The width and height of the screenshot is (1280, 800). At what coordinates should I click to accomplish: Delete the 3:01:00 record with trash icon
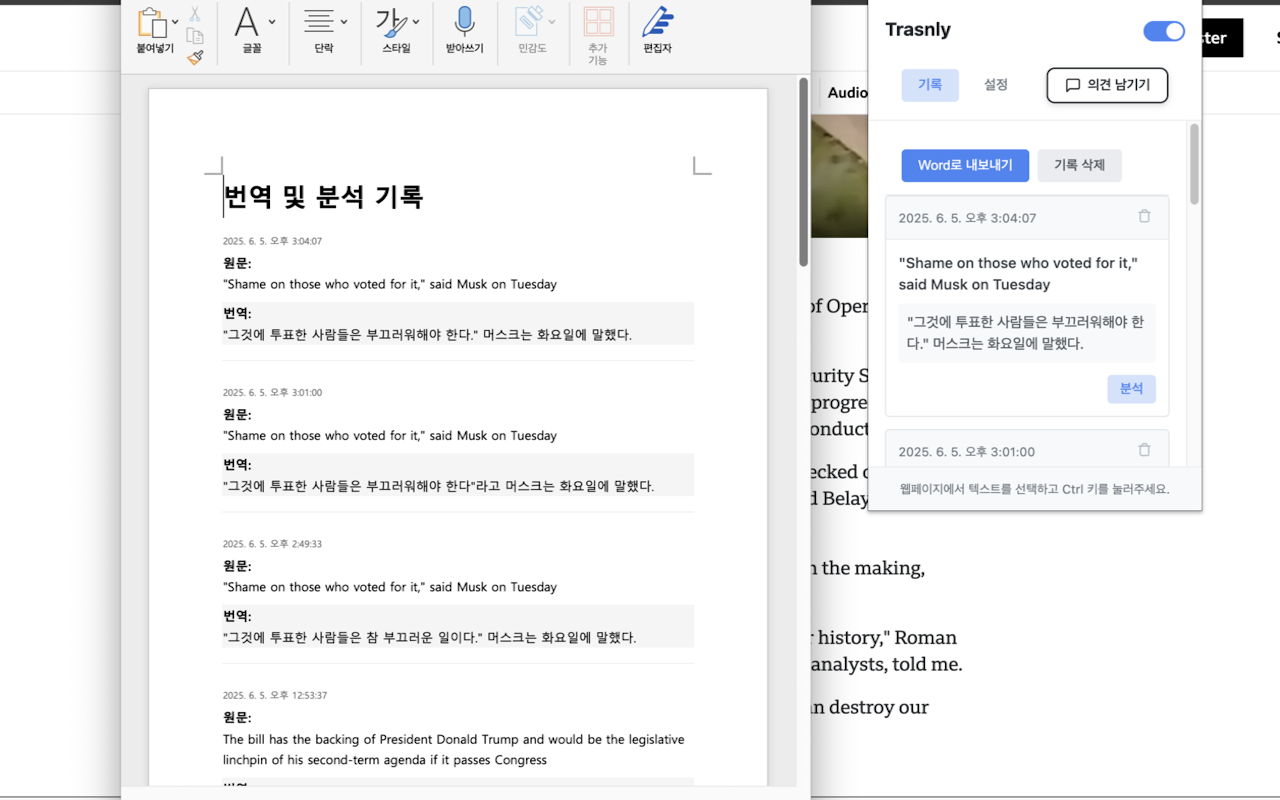tap(1145, 450)
